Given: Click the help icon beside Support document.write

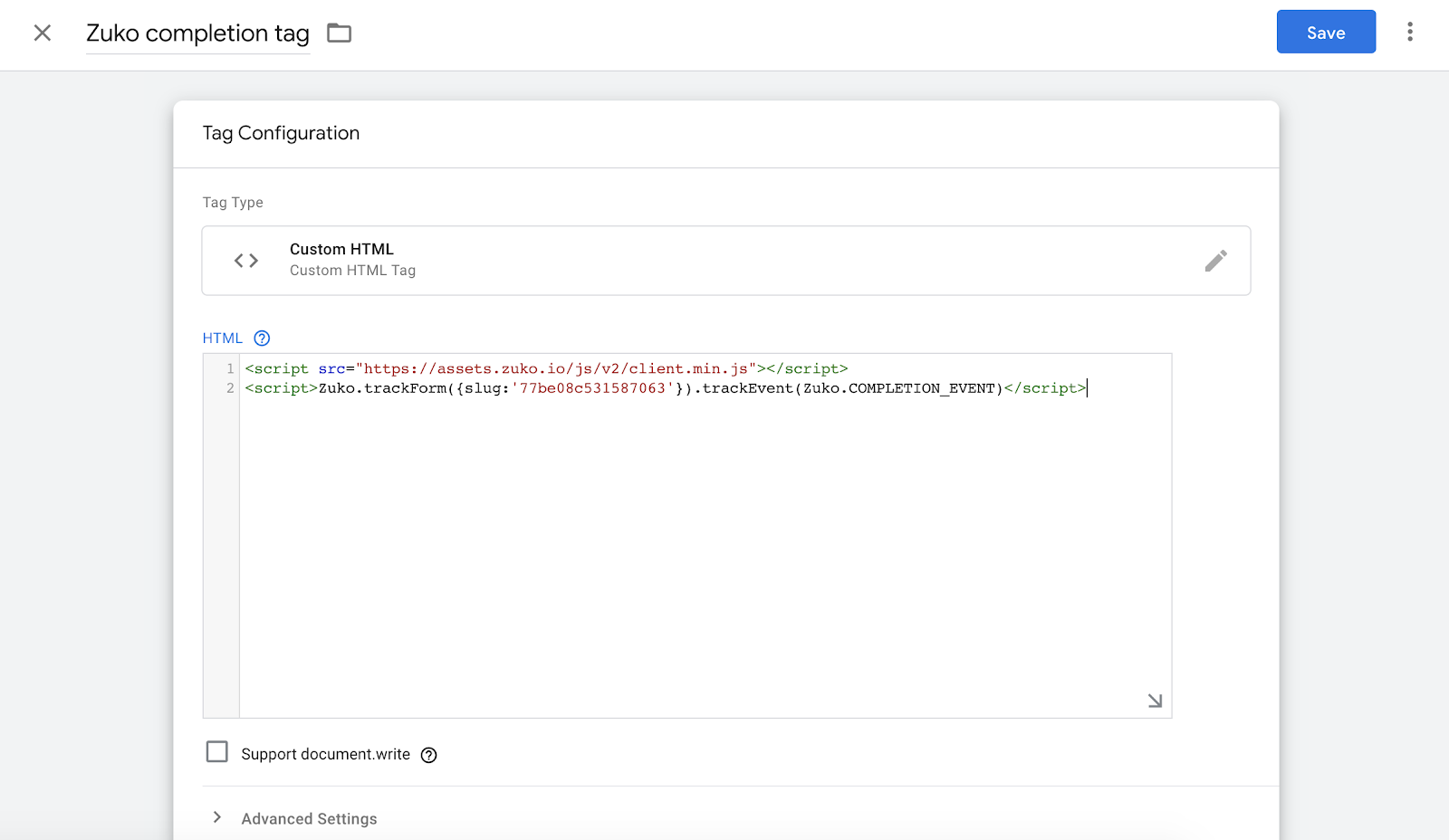Looking at the screenshot, I should pyautogui.click(x=428, y=754).
